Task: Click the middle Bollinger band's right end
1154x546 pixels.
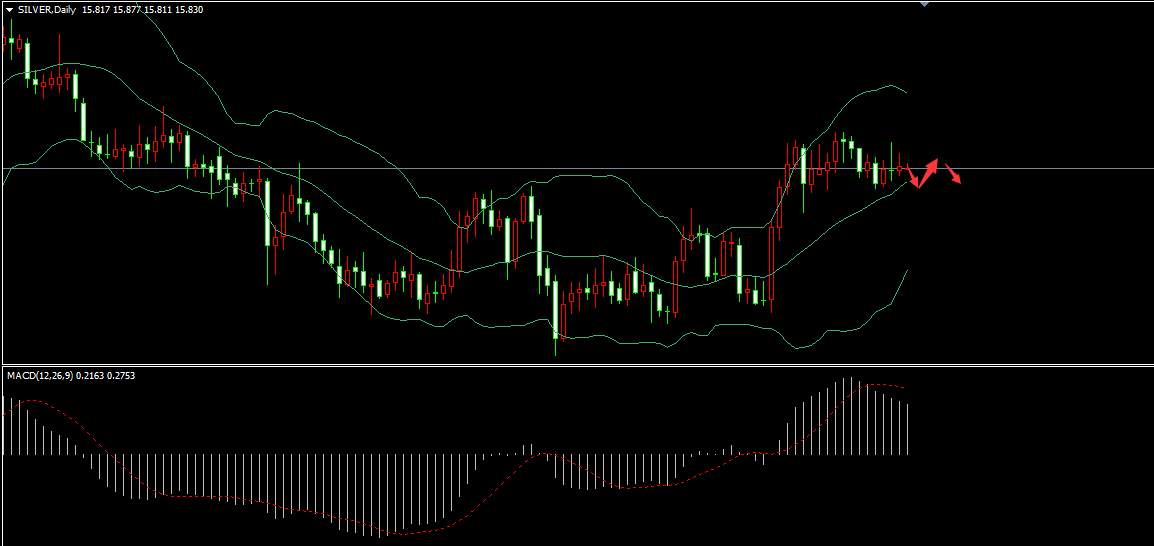Action: point(906,181)
